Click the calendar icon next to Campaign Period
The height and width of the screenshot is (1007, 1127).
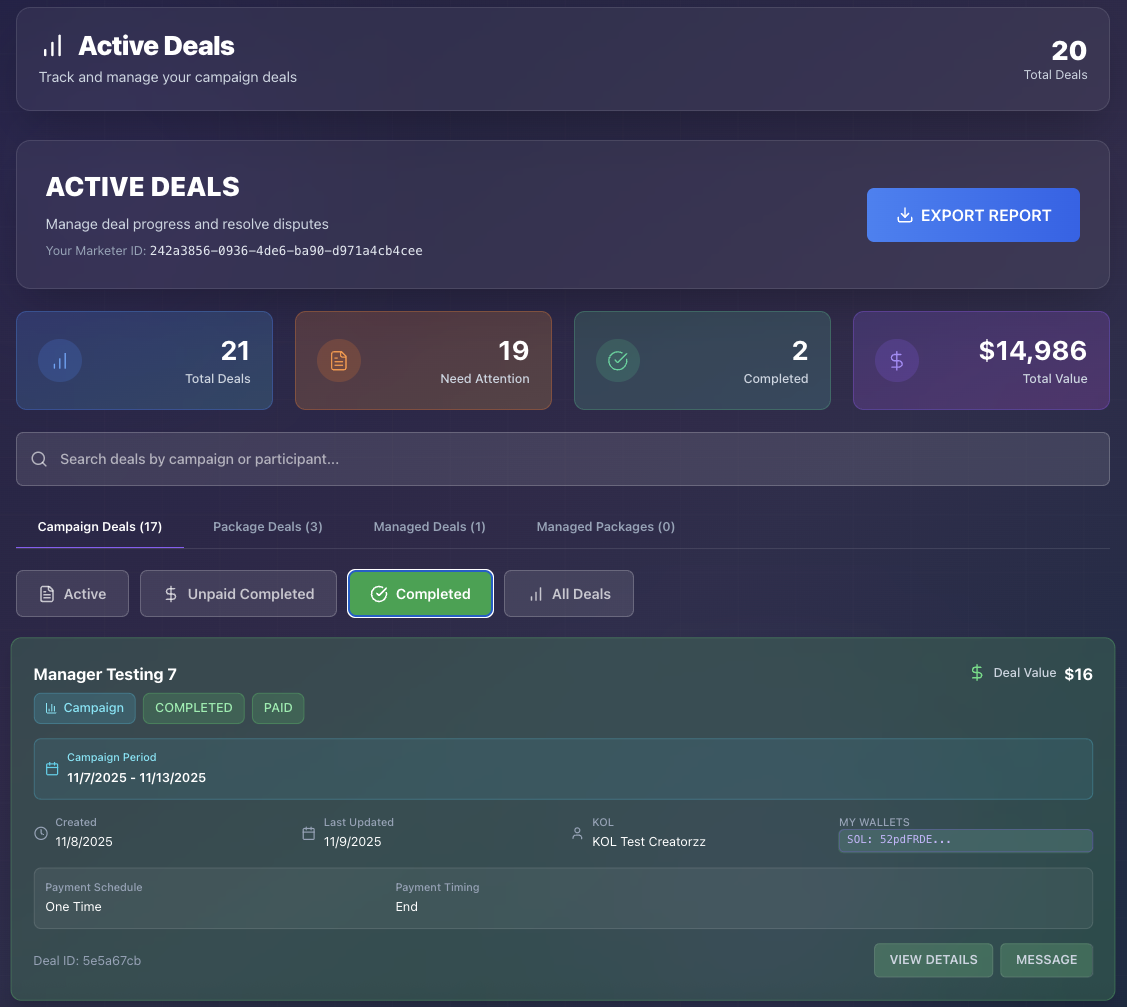coord(52,769)
